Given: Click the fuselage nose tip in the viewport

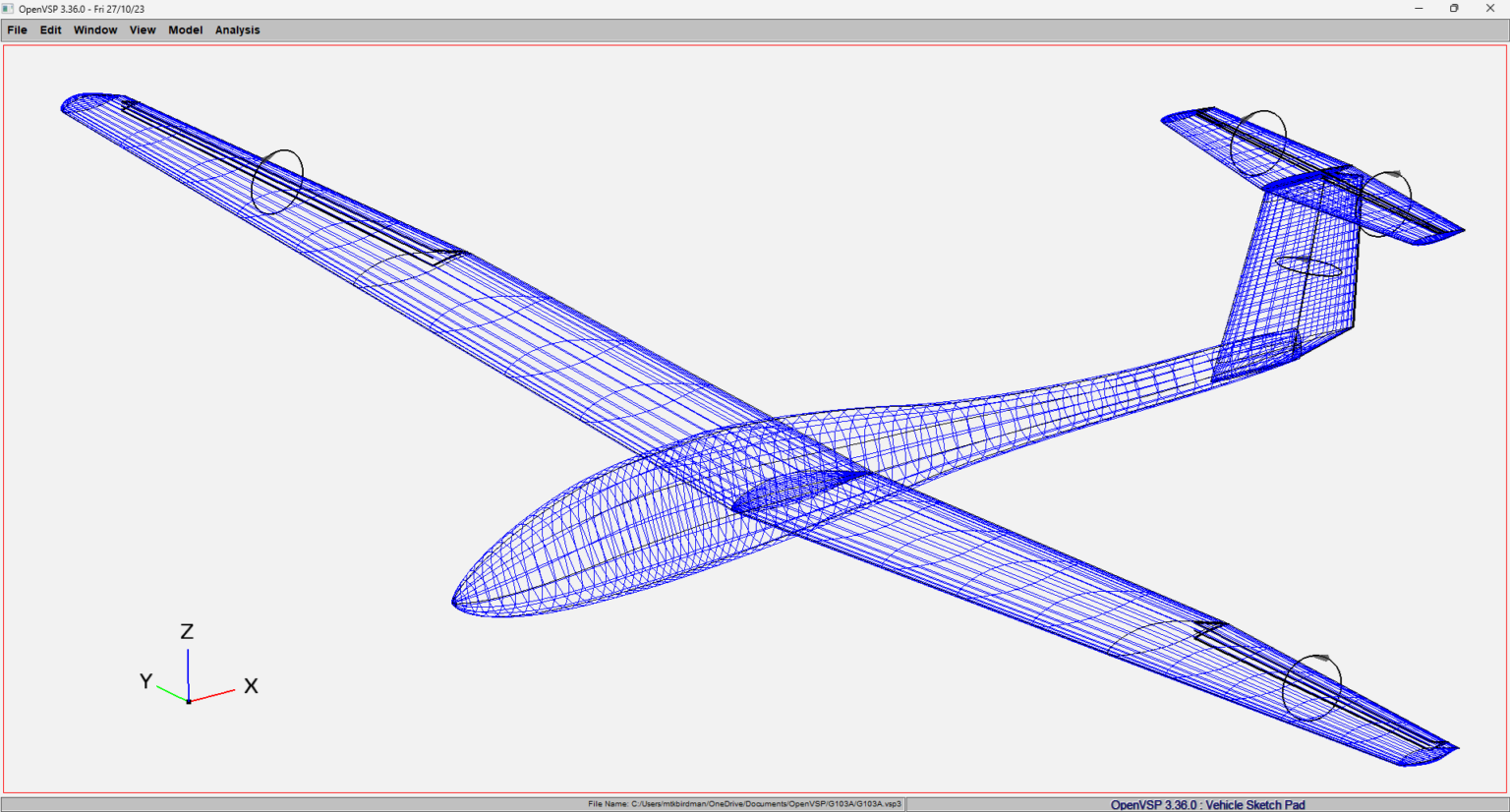Looking at the screenshot, I should [455, 602].
